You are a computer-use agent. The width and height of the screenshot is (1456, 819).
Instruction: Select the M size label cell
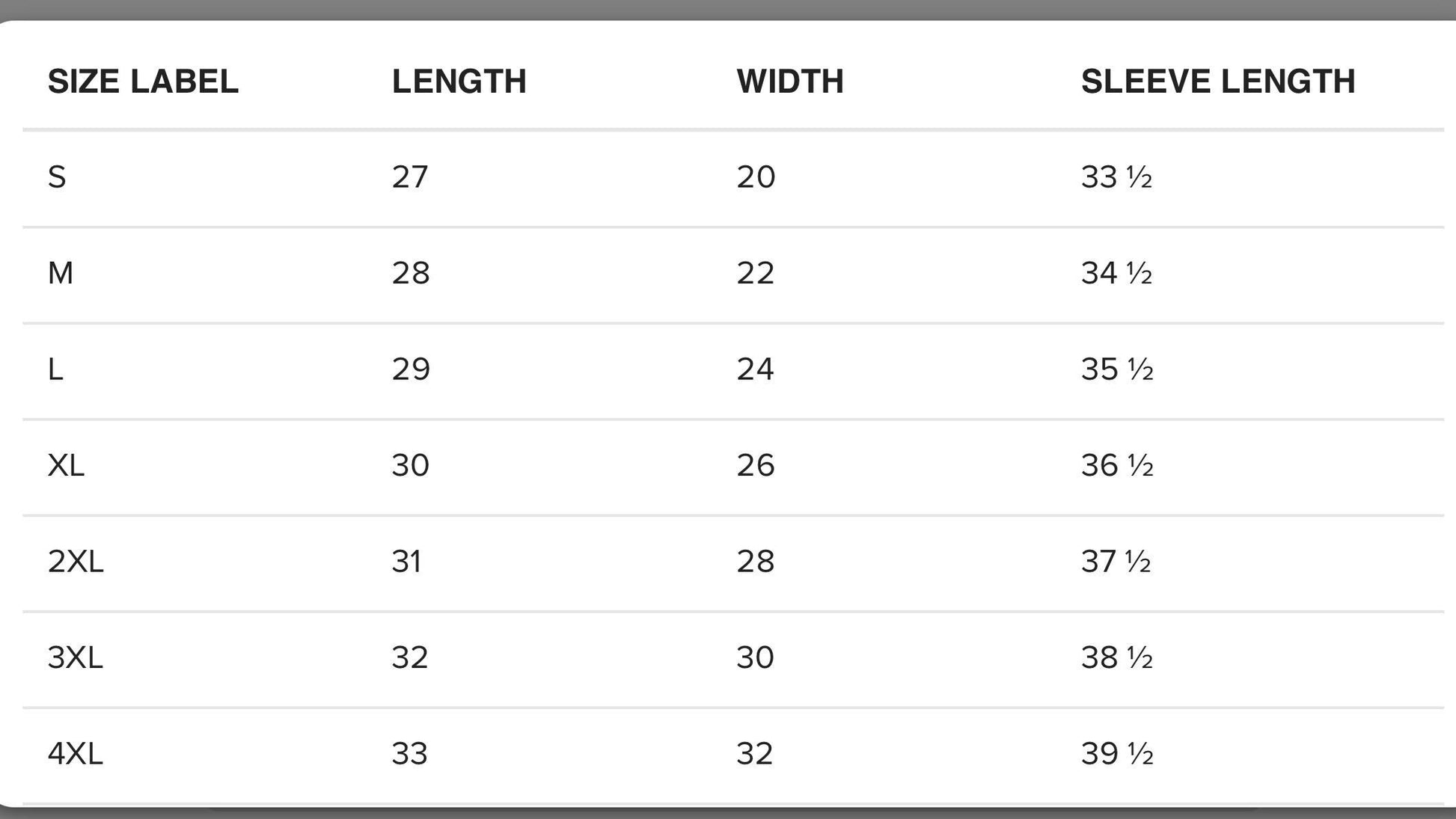tap(61, 273)
